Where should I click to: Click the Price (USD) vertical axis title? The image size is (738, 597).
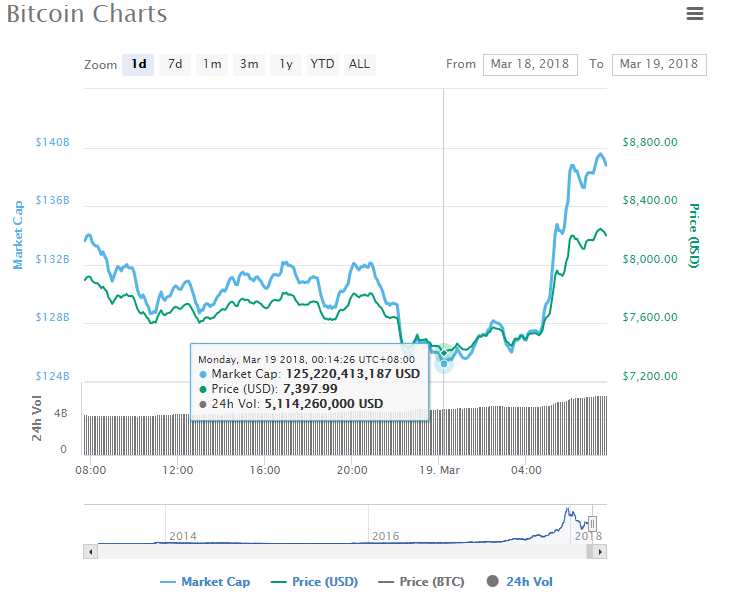tap(694, 235)
